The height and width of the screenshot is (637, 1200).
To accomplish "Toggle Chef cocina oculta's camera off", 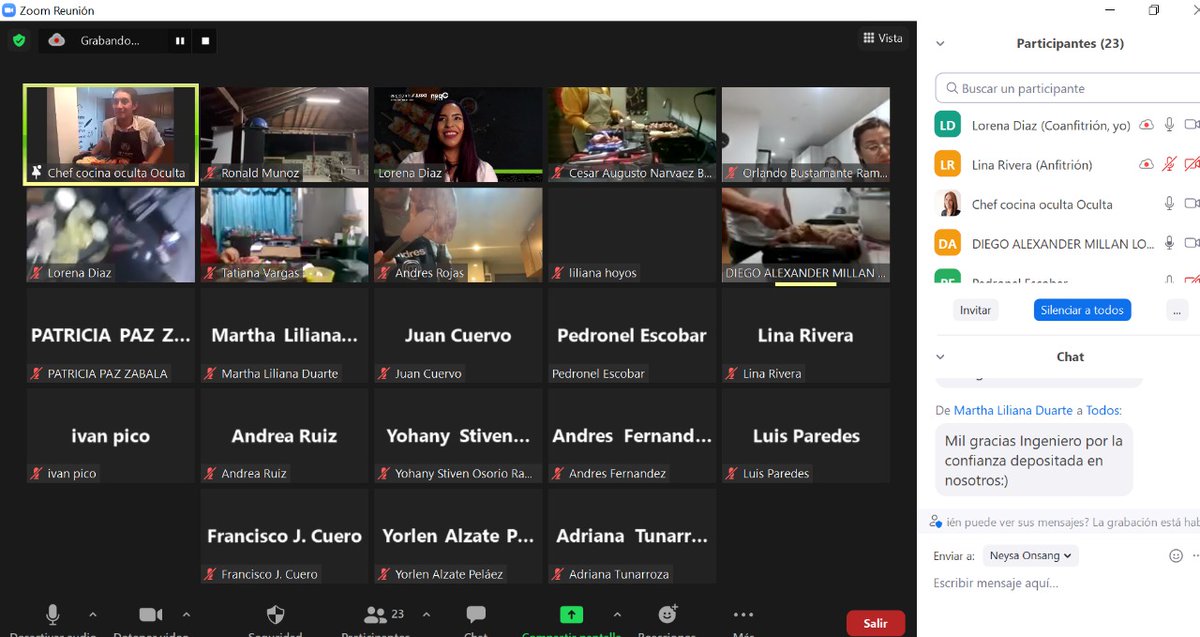I will click(x=1193, y=203).
